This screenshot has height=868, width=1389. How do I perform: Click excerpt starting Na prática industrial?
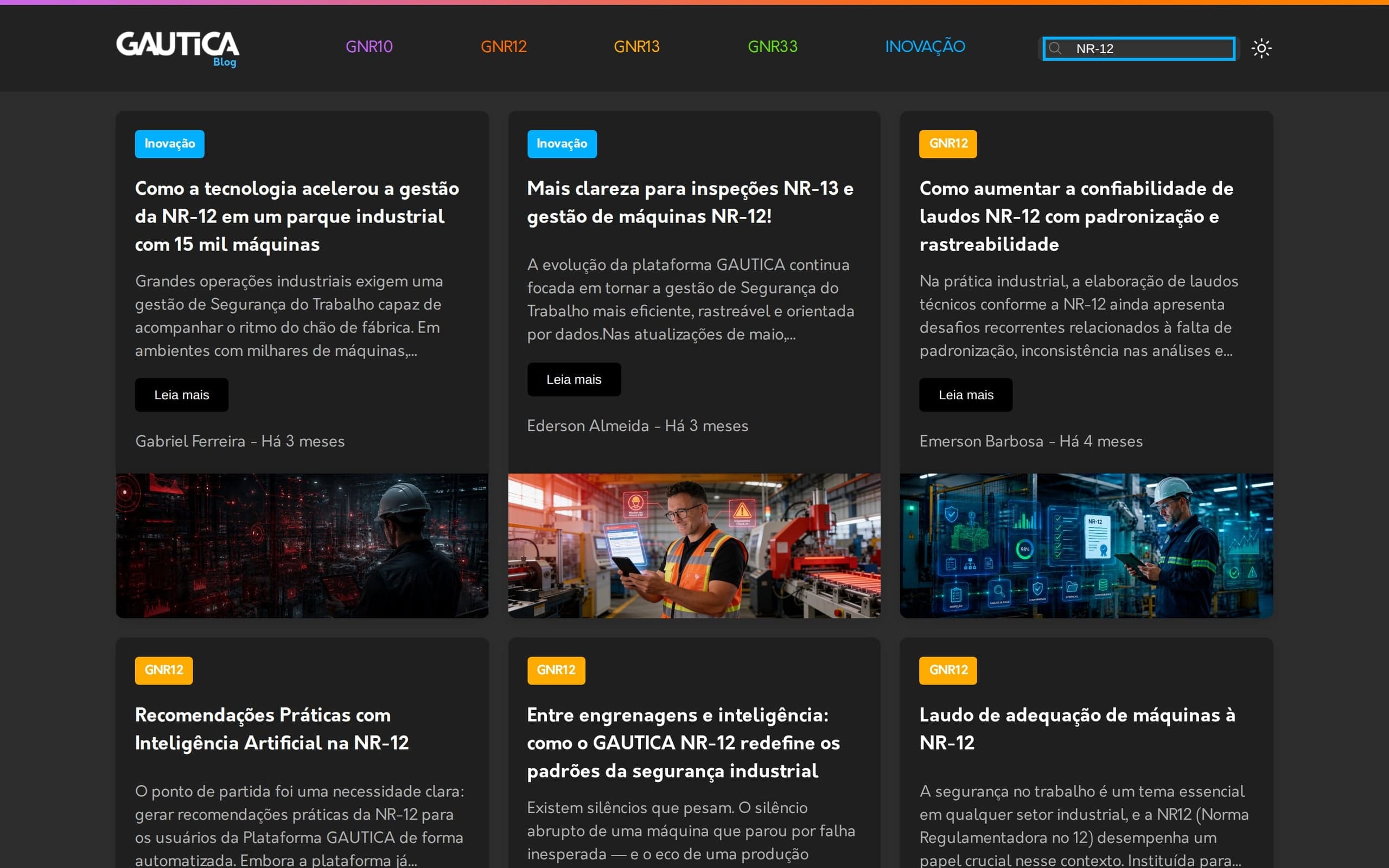coord(1079,316)
